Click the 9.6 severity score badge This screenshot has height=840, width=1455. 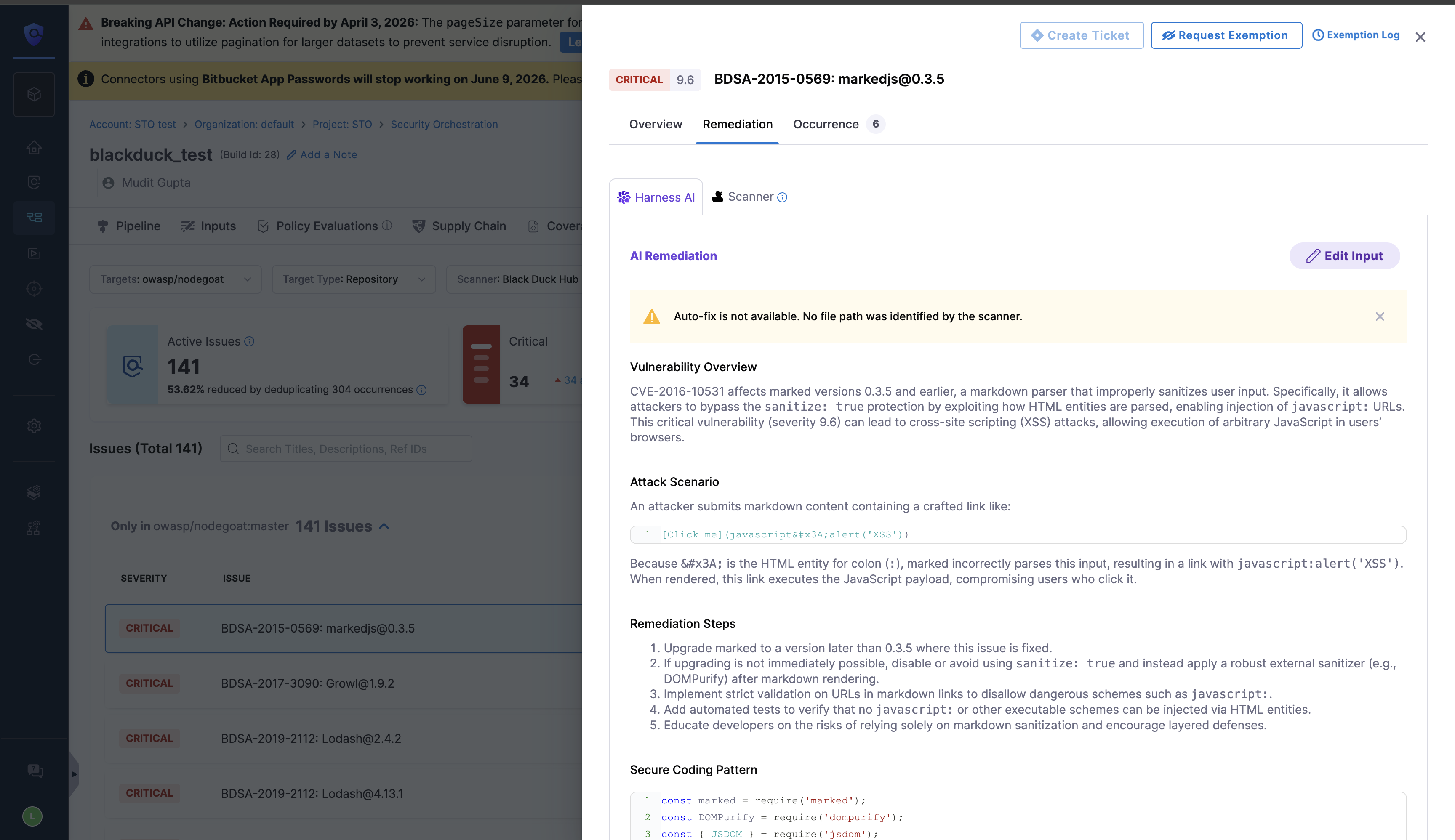685,80
